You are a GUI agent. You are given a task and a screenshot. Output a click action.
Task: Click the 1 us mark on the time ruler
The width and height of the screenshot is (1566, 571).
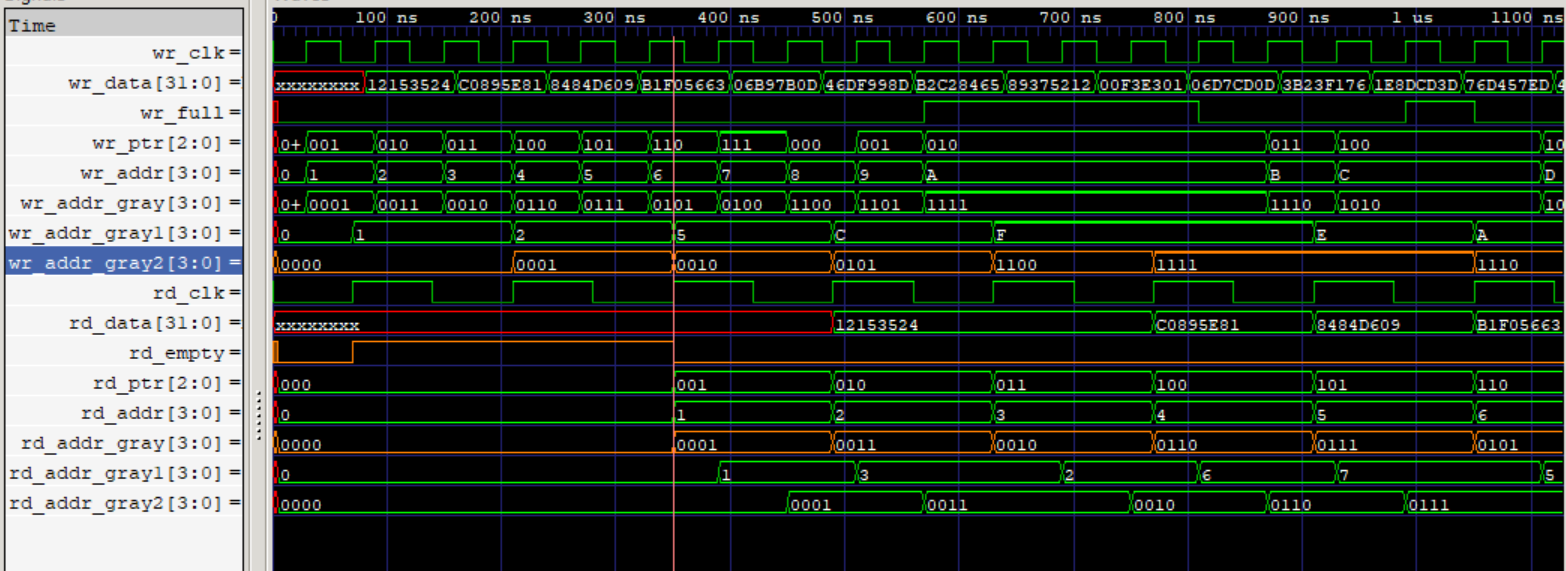tap(1413, 18)
